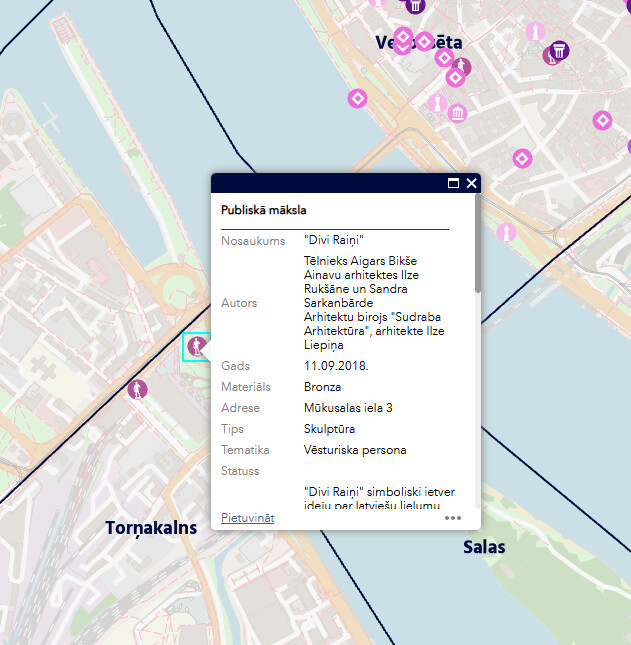631x645 pixels.
Task: Click the diamond marker on the riverside embankment
Action: click(357, 98)
